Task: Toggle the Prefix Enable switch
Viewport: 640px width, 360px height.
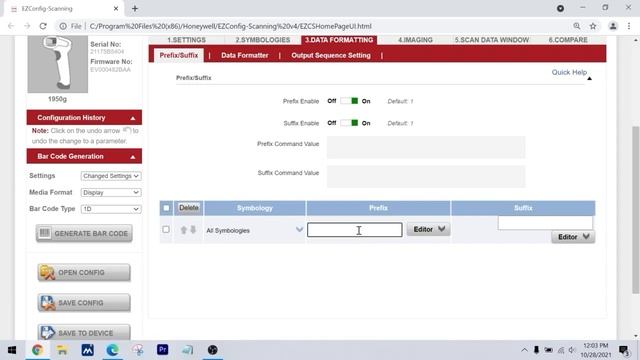Action: pyautogui.click(x=349, y=101)
